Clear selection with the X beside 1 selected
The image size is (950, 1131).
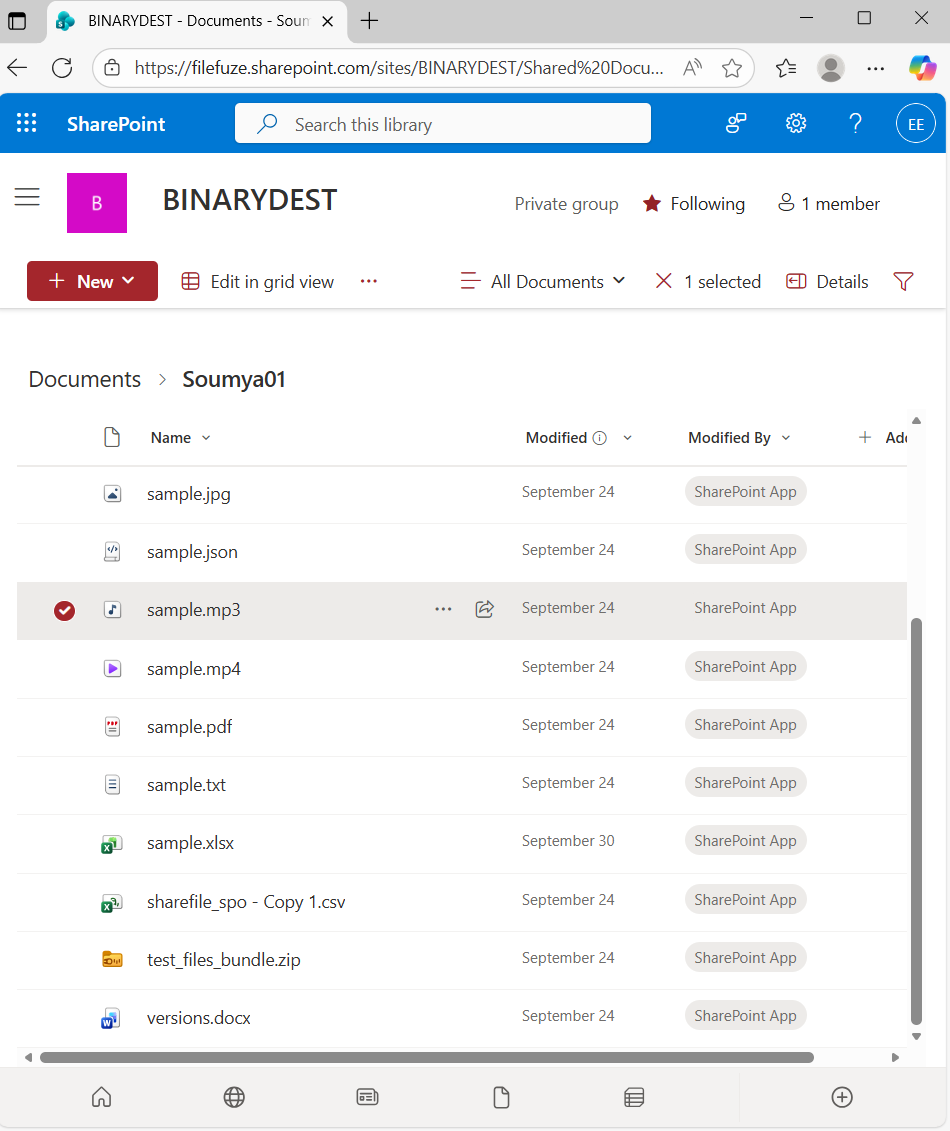click(x=664, y=281)
